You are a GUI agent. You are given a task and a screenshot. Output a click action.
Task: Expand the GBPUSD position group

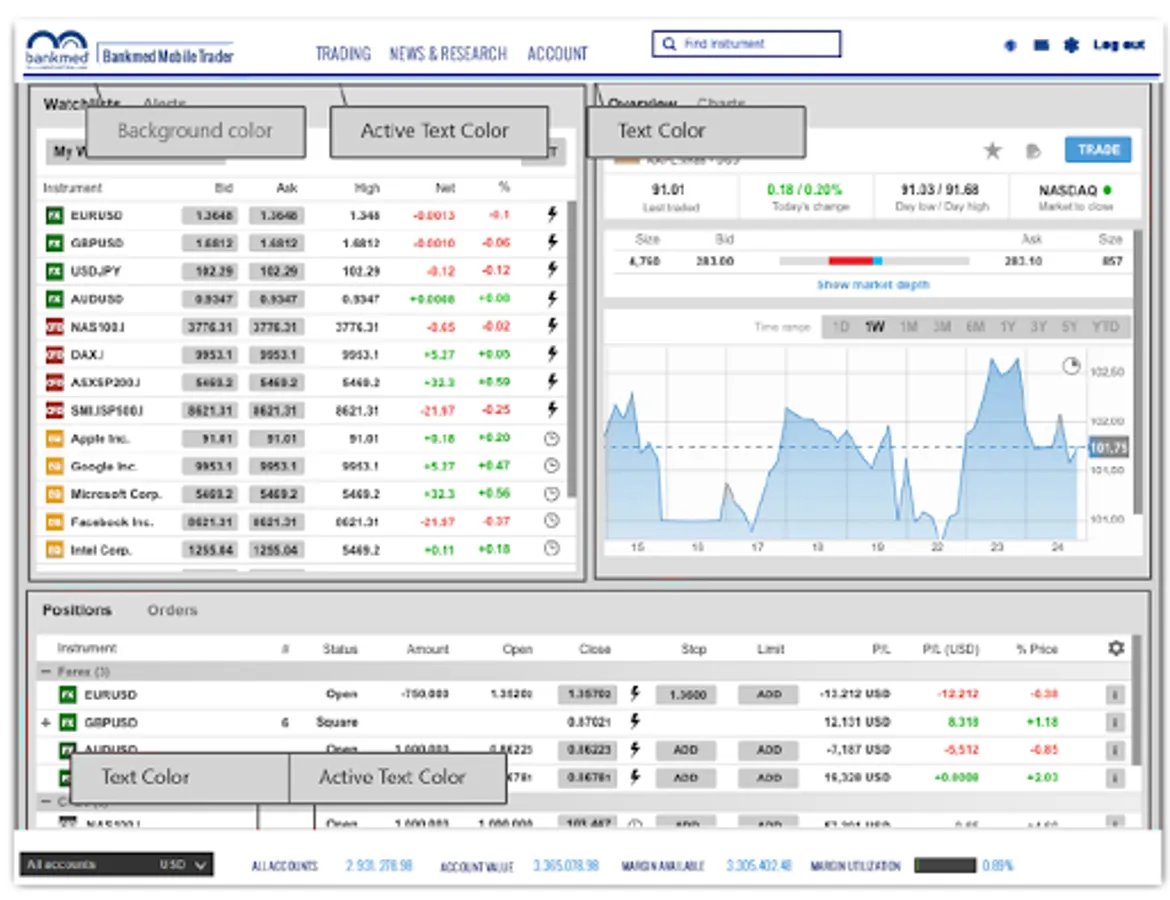(45, 722)
